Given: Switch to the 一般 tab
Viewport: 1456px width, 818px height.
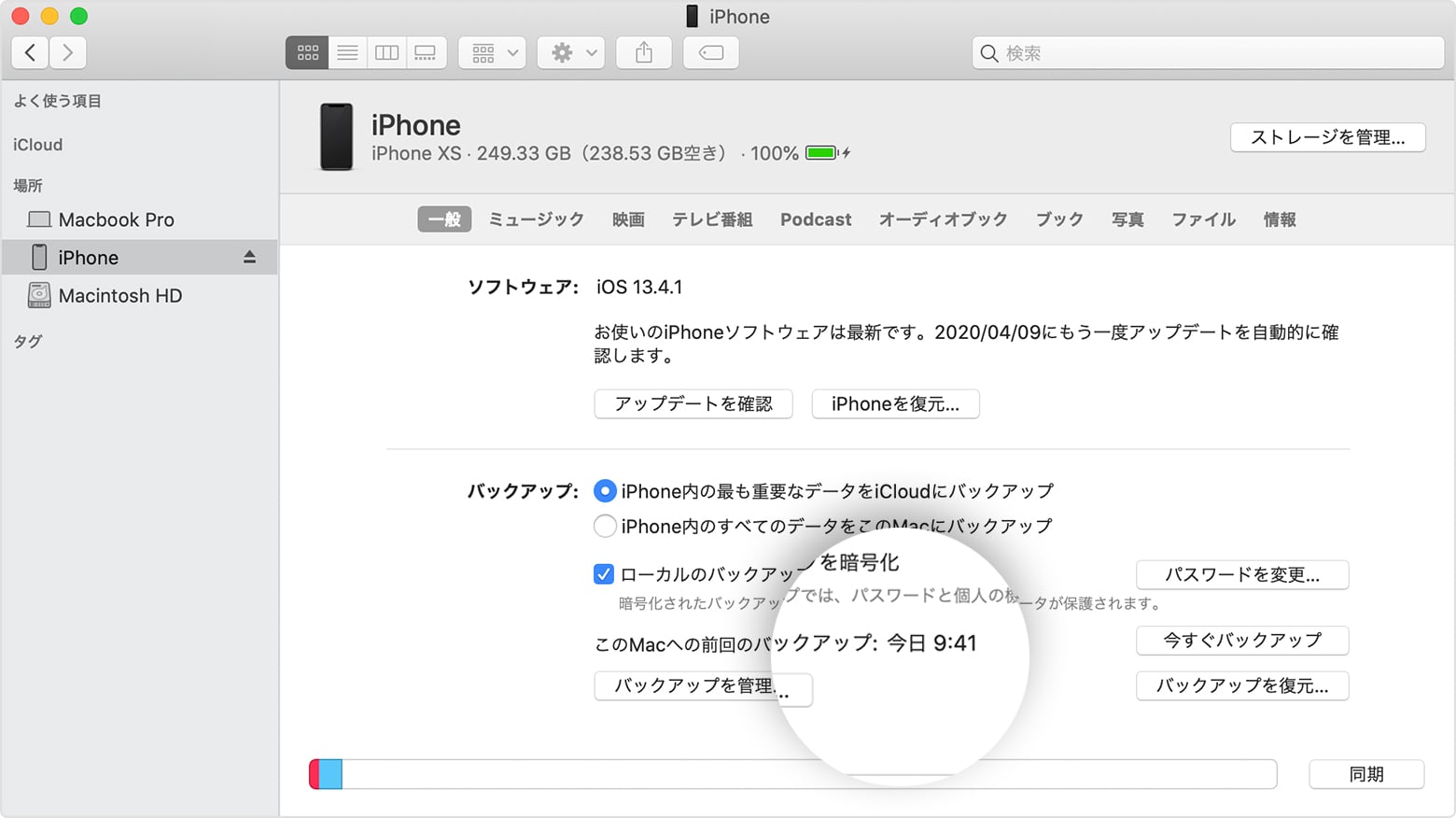Looking at the screenshot, I should 444,219.
